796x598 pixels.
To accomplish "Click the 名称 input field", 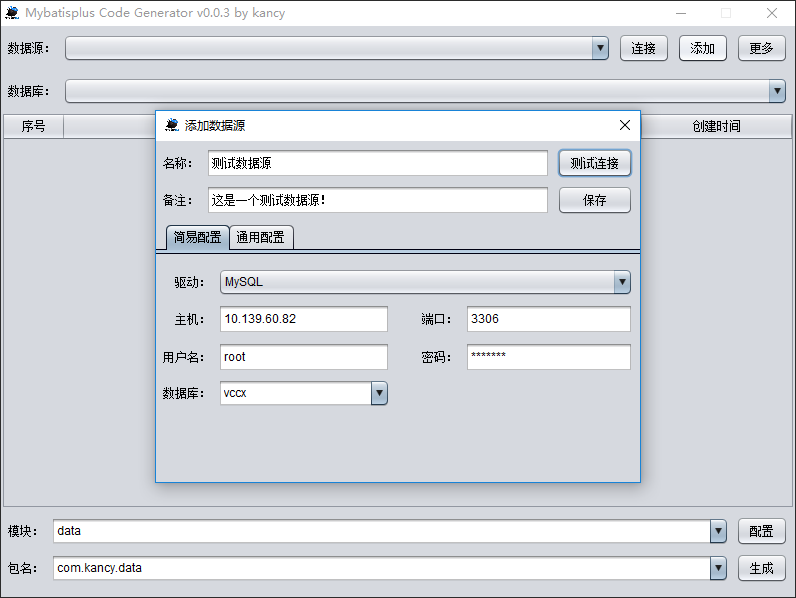I will tap(378, 163).
